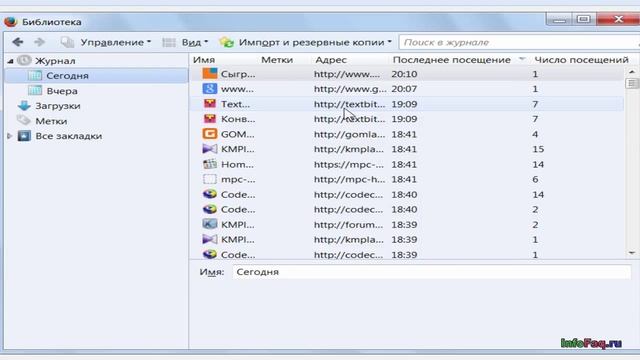Image resolution: width=640 pixels, height=360 pixels.
Task: Click the Вид list view icon
Action: (x=169, y=42)
